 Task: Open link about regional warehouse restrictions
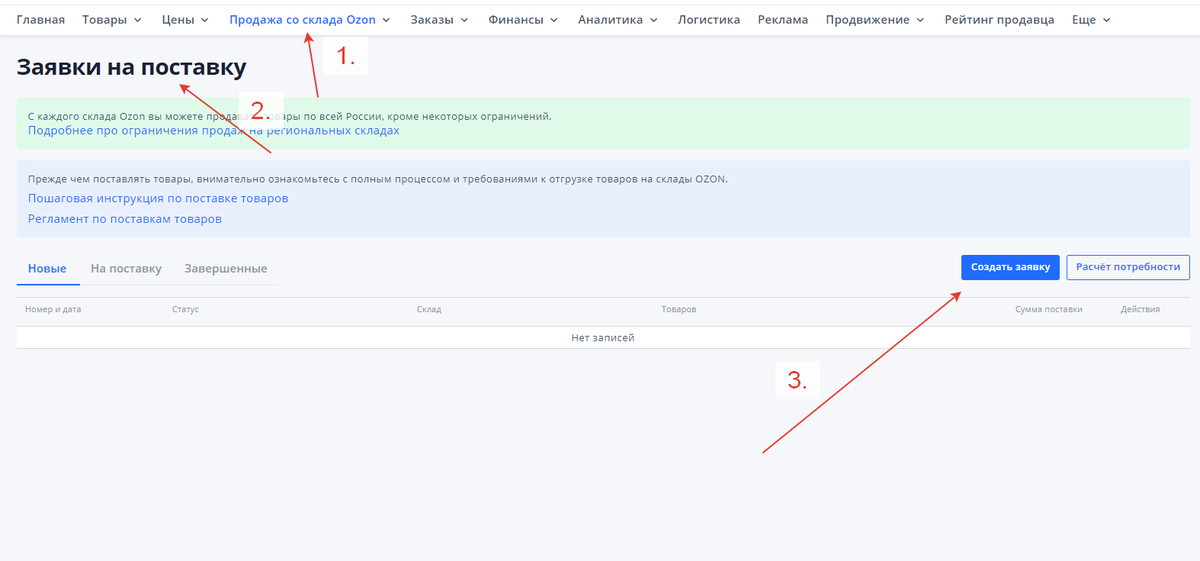[x=213, y=130]
